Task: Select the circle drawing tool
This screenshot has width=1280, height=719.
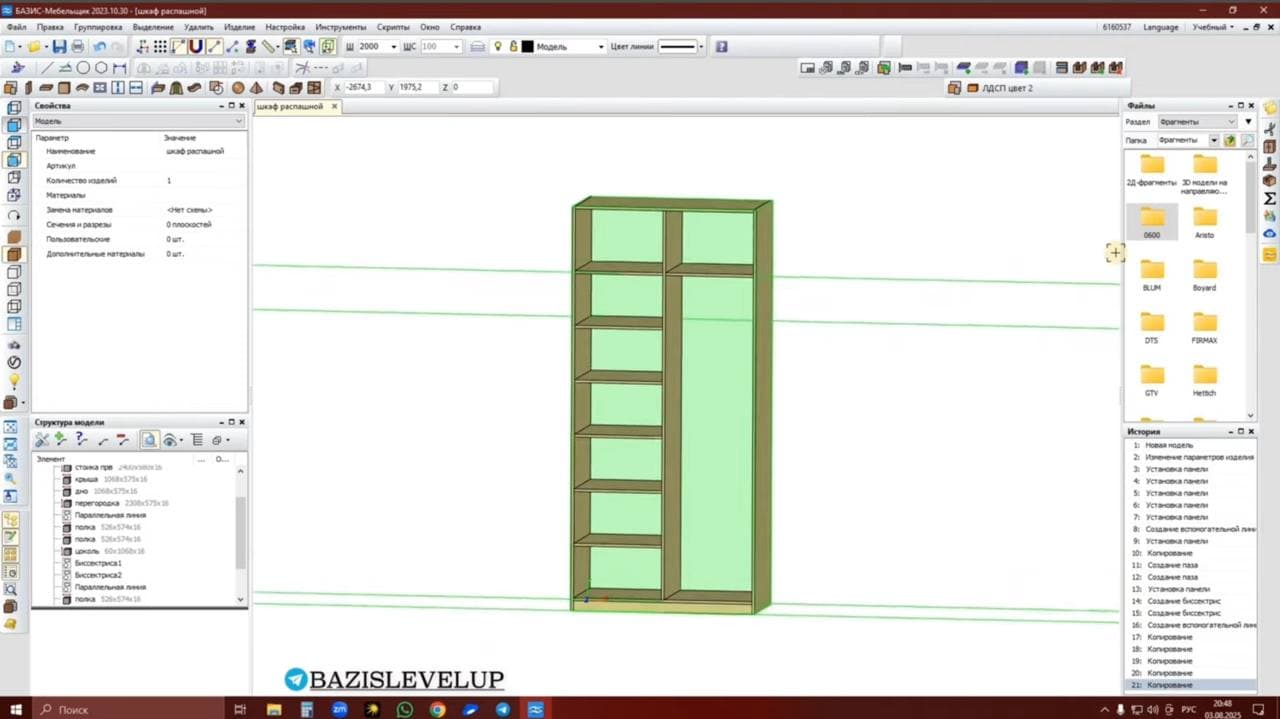Action: click(83, 68)
